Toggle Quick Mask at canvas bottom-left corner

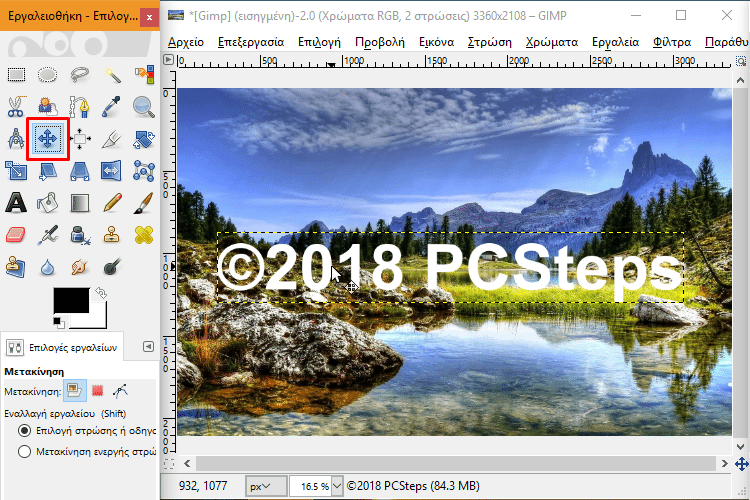click(x=169, y=464)
